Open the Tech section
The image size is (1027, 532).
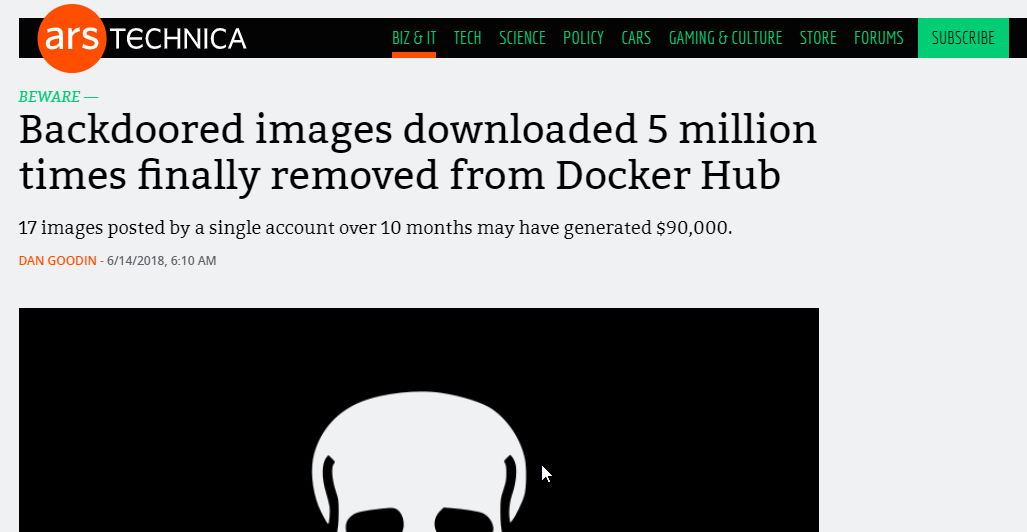coord(468,38)
